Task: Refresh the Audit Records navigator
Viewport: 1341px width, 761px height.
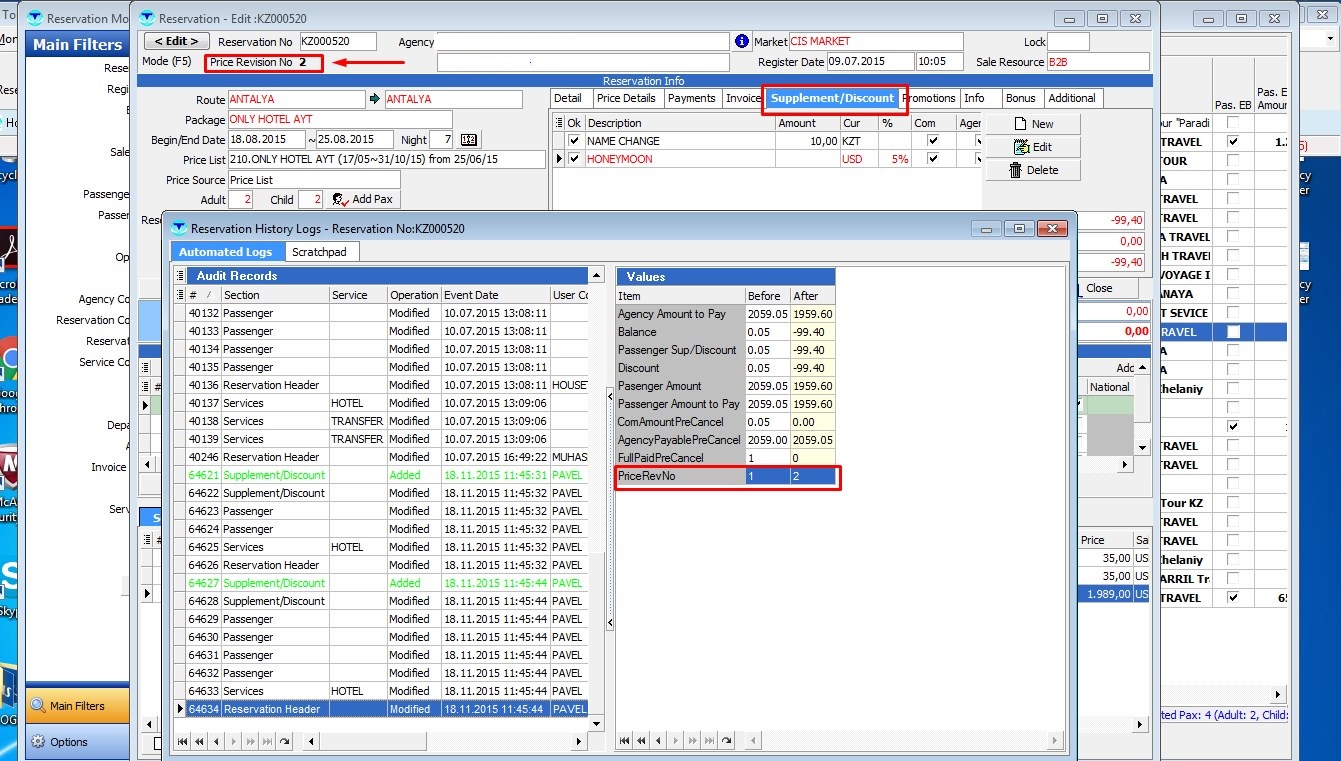Action: (285, 741)
